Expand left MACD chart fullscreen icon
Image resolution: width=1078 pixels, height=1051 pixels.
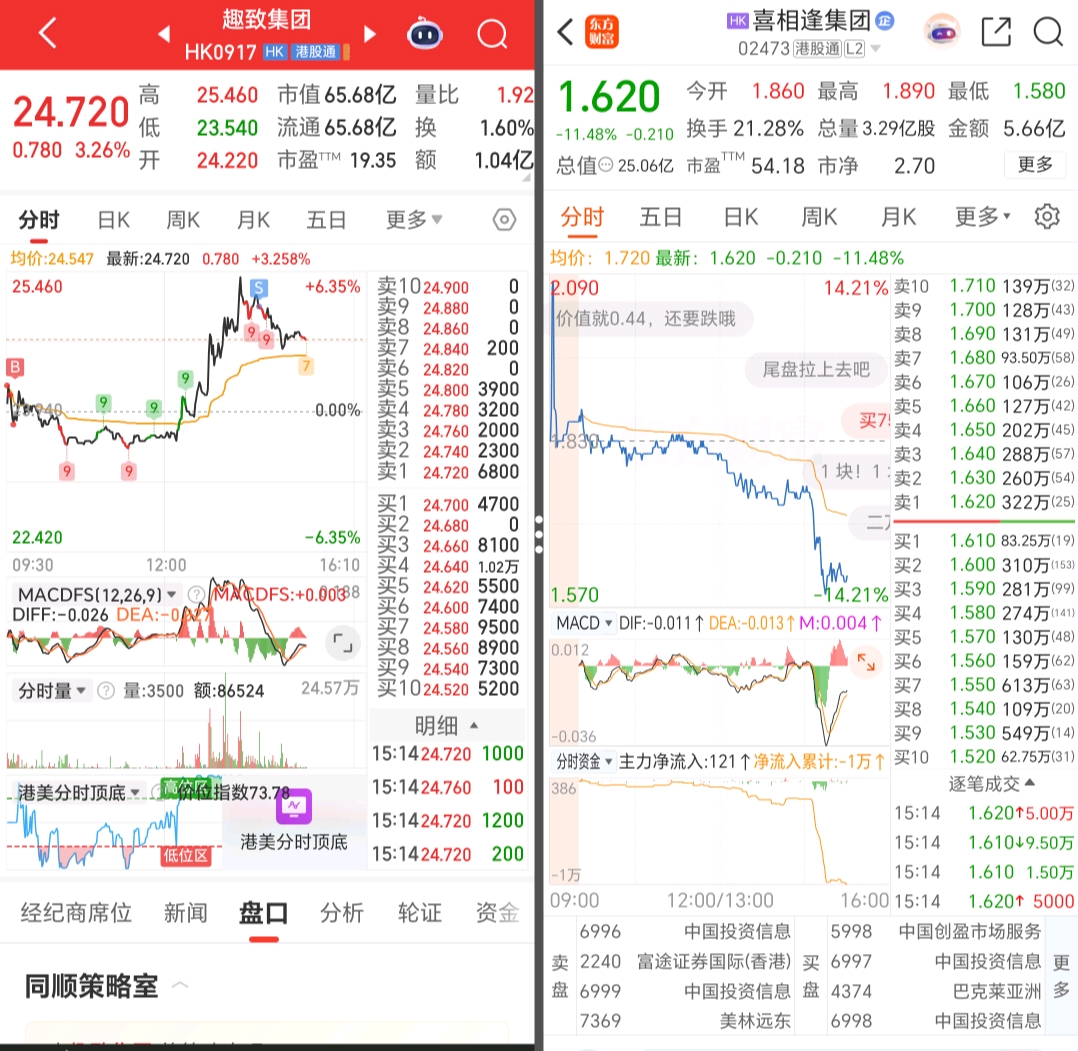pyautogui.click(x=342, y=643)
